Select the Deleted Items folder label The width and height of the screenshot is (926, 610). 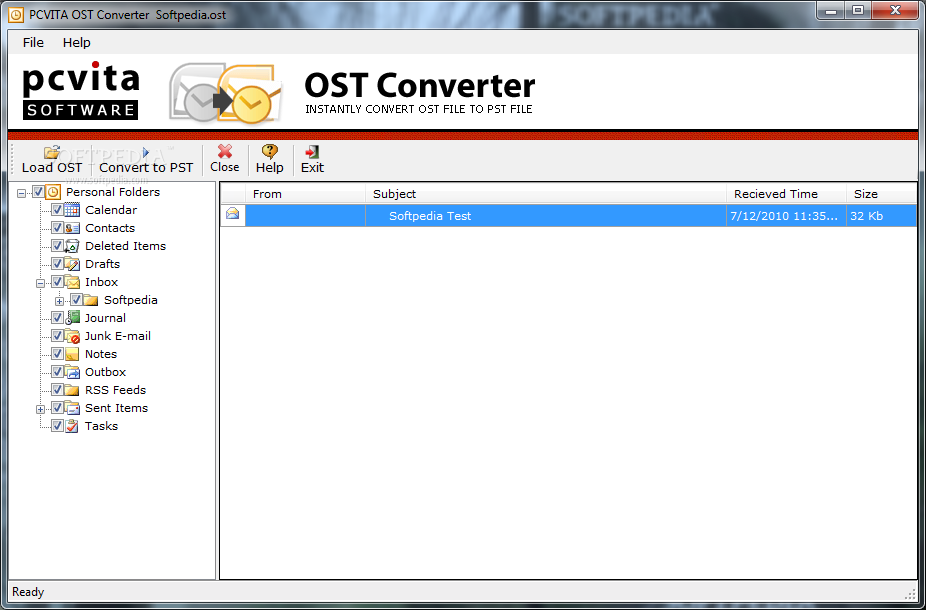125,246
